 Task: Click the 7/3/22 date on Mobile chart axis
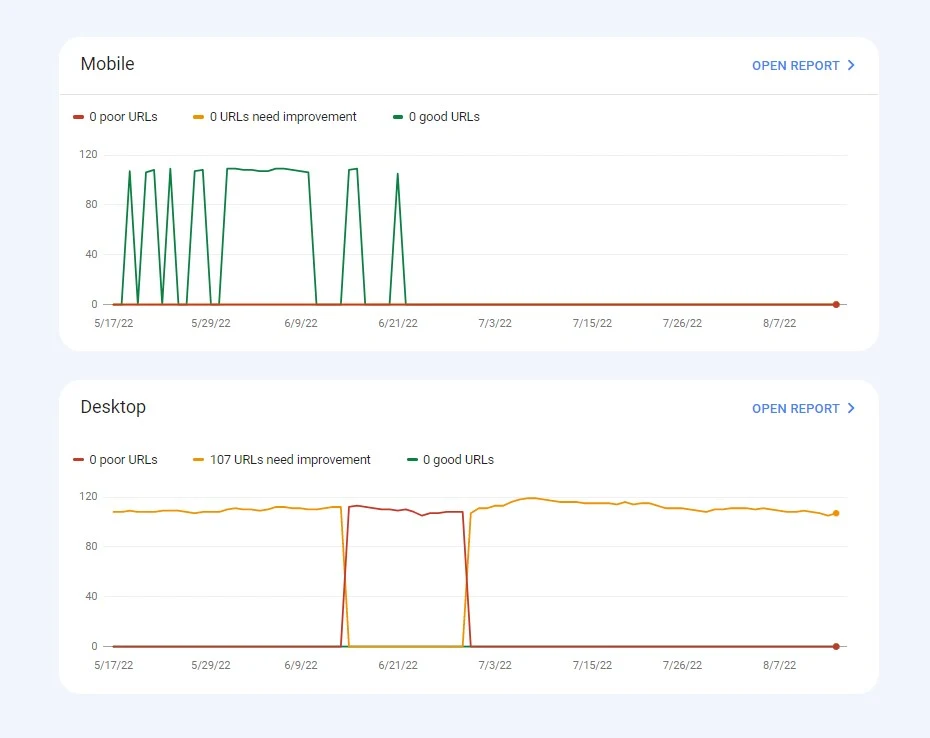tap(495, 323)
